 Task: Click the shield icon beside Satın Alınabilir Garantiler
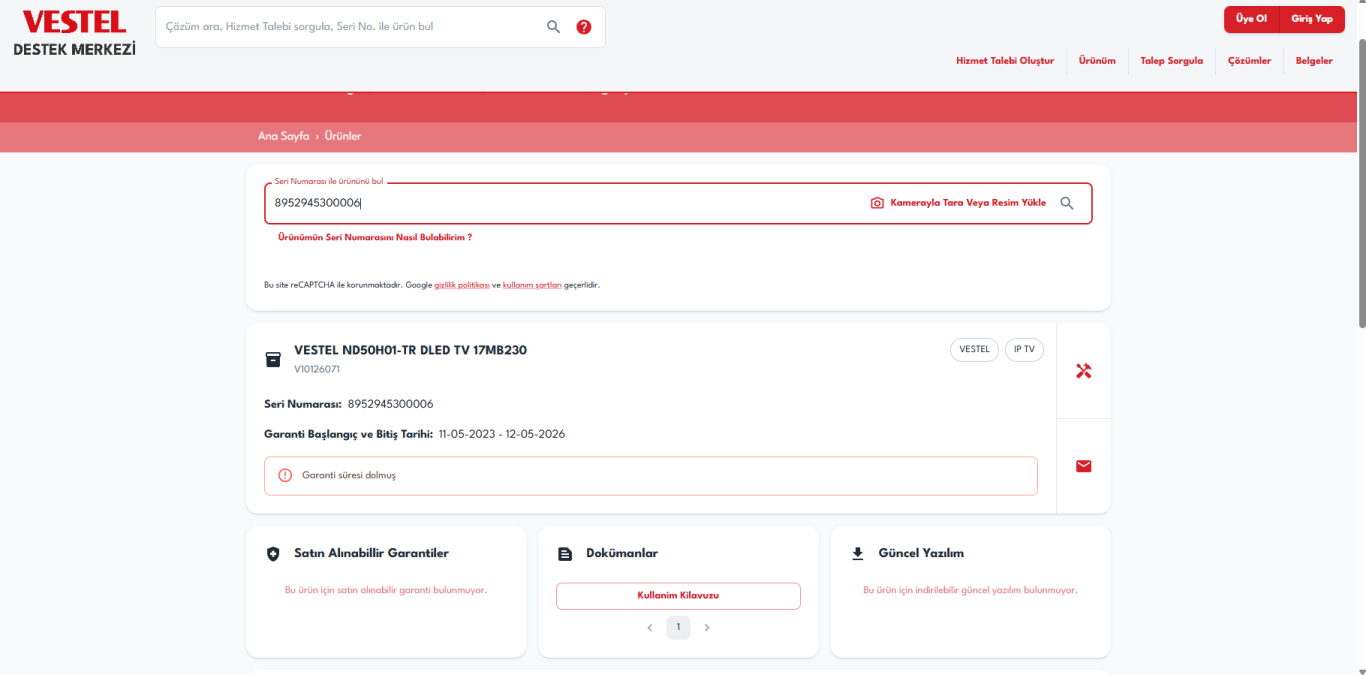273,554
